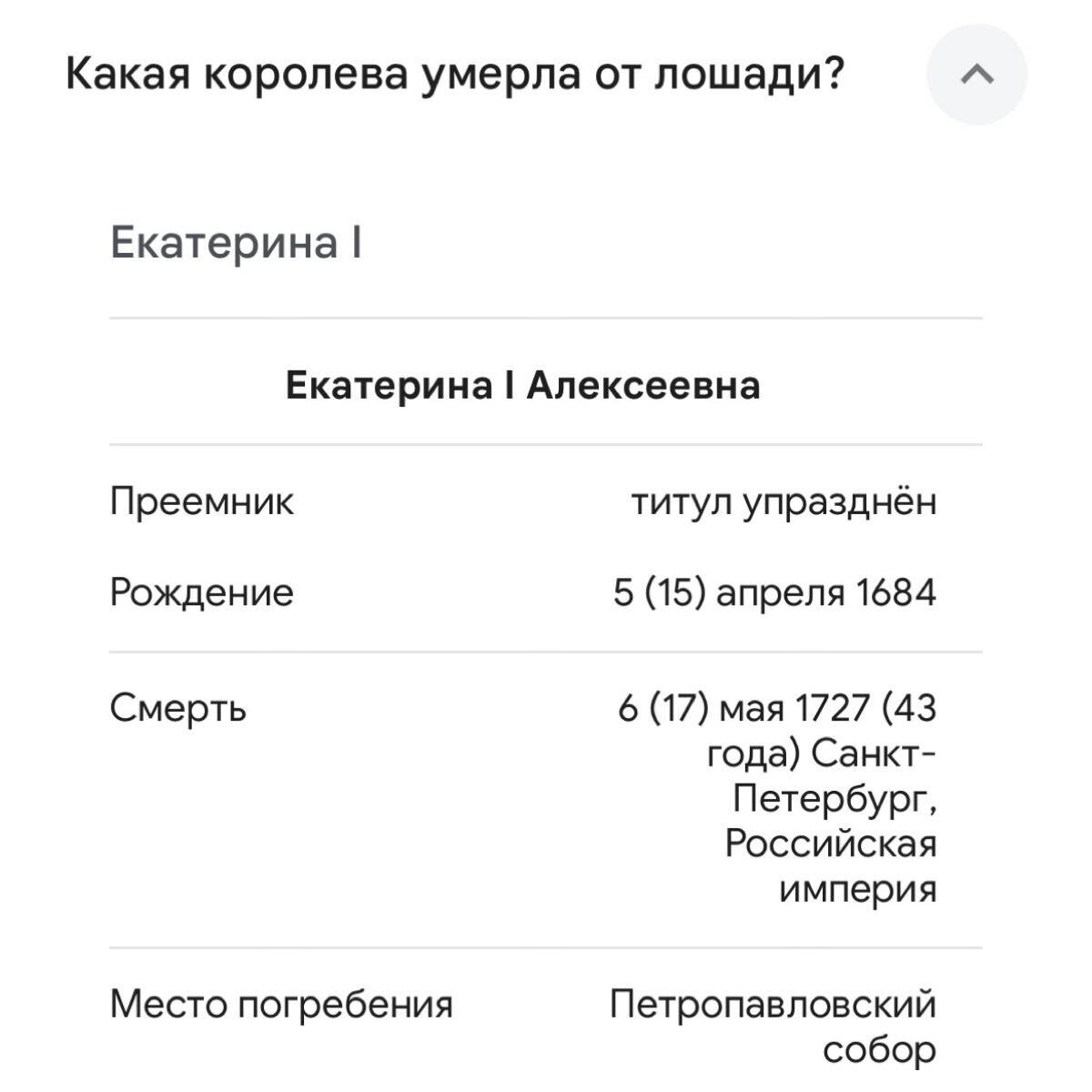This screenshot has width=1092, height=1092.
Task: Click the Екатерина I Алексеевна heading
Action: click(x=525, y=383)
